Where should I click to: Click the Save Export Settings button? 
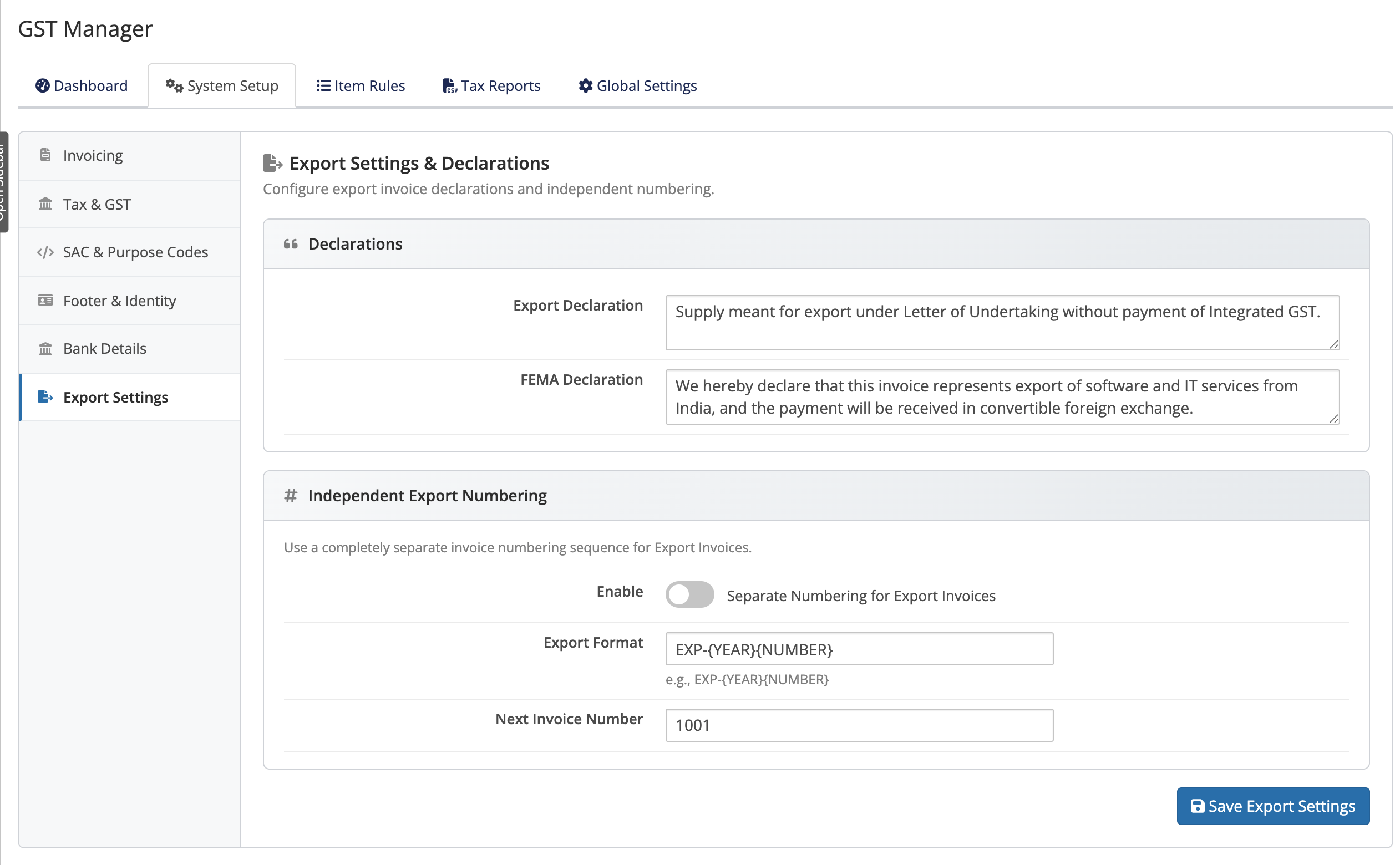1273,806
